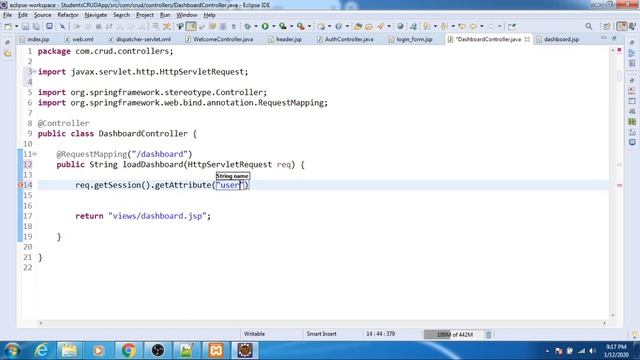640x360 pixels.
Task: Toggle Show Whitespace Characters pilcrow icon
Action: [234, 26]
